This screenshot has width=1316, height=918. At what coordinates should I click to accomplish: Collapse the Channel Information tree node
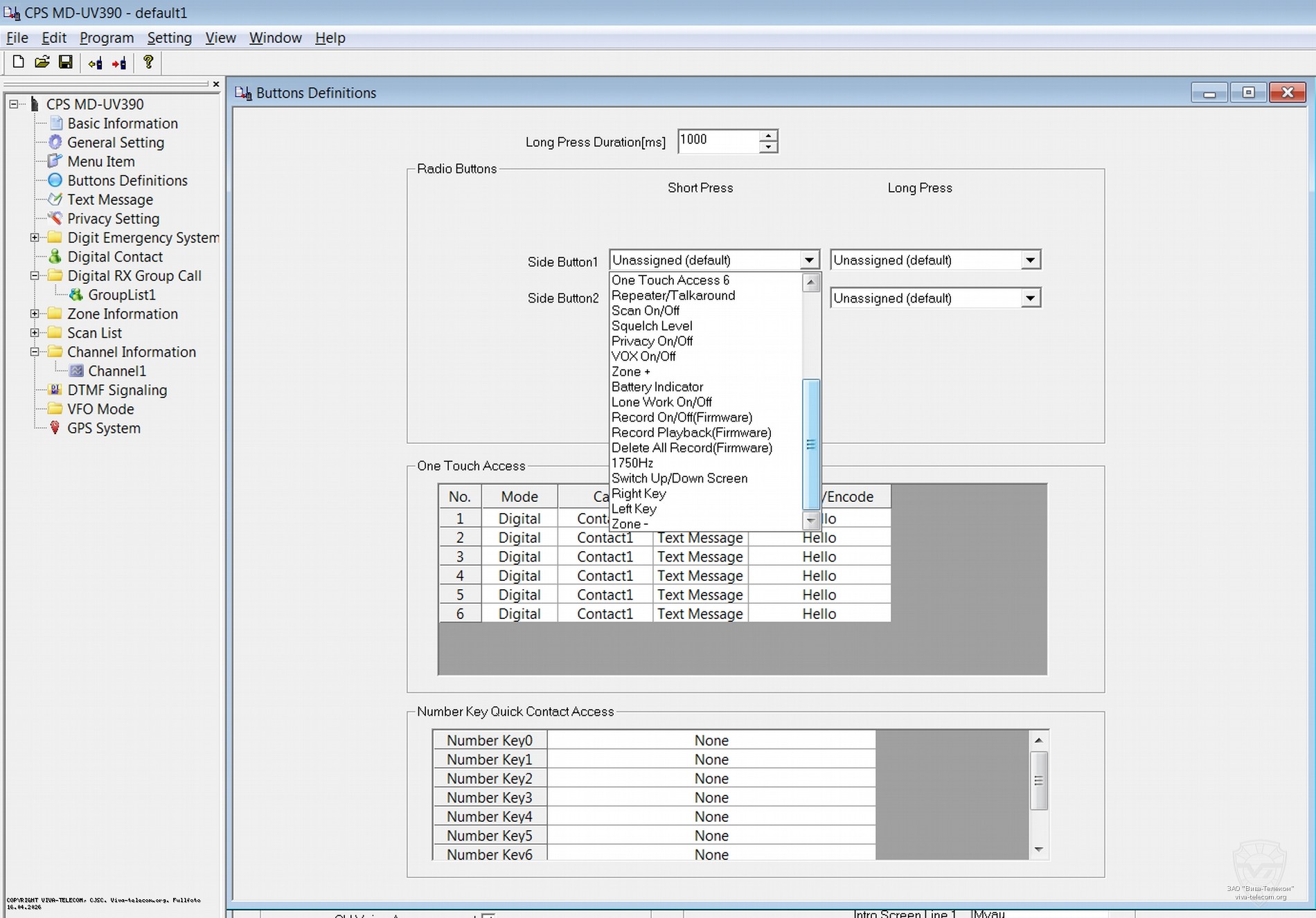pyautogui.click(x=34, y=352)
